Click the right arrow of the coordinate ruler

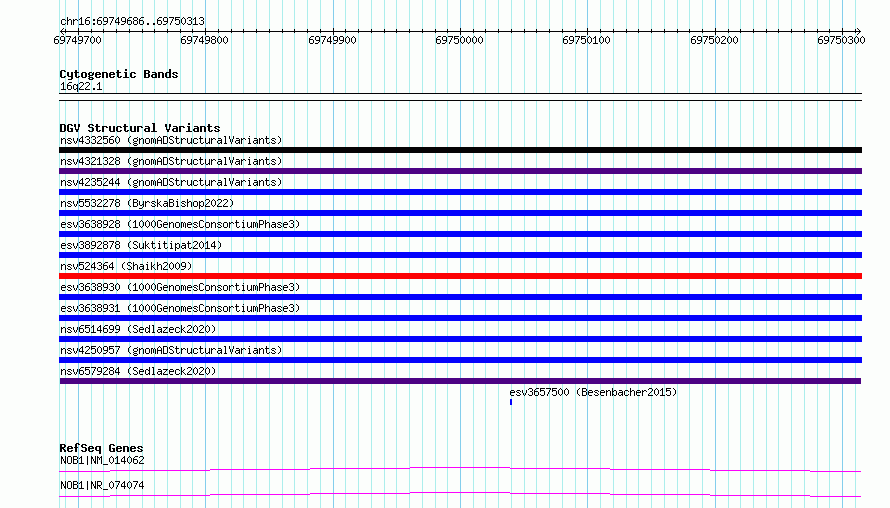859,31
